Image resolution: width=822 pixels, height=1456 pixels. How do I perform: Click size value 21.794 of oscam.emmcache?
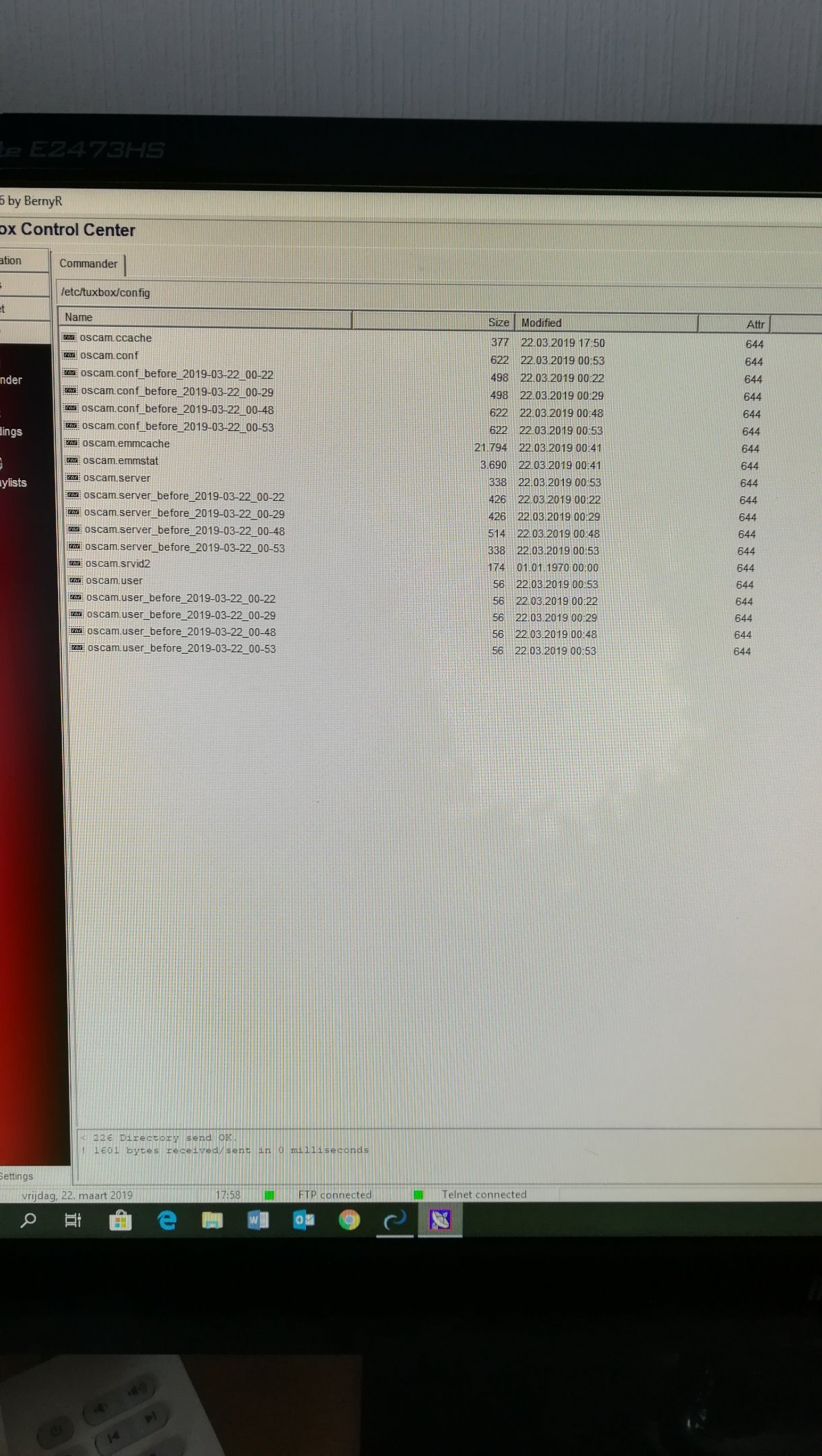[491, 448]
